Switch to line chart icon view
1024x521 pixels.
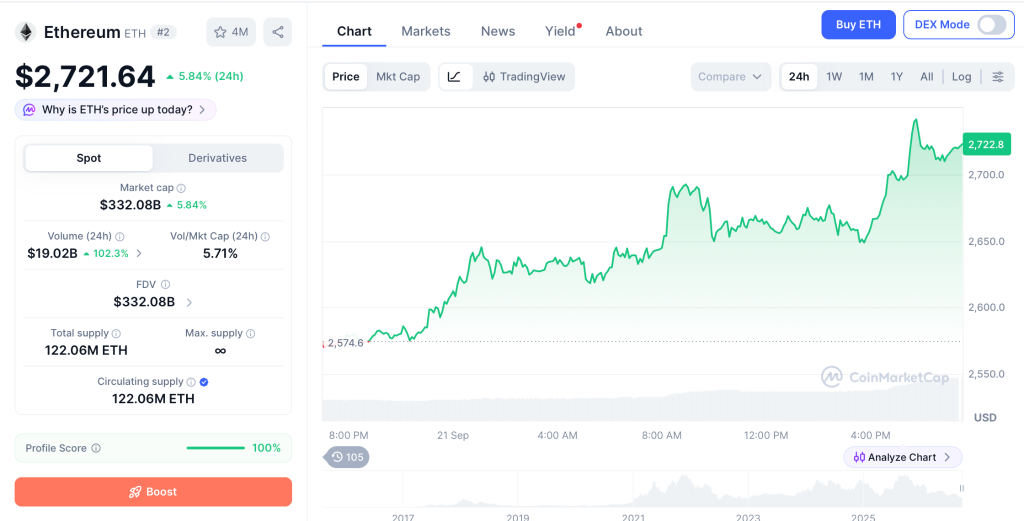tap(455, 76)
